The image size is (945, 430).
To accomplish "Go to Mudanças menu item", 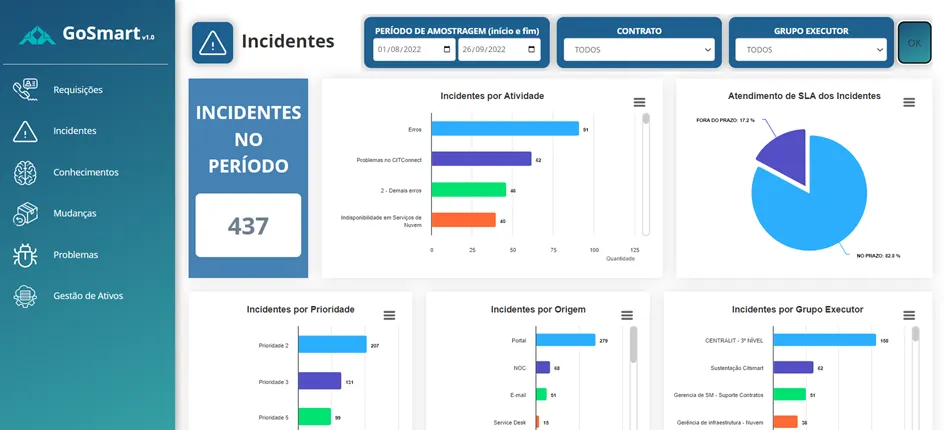I will coord(75,213).
